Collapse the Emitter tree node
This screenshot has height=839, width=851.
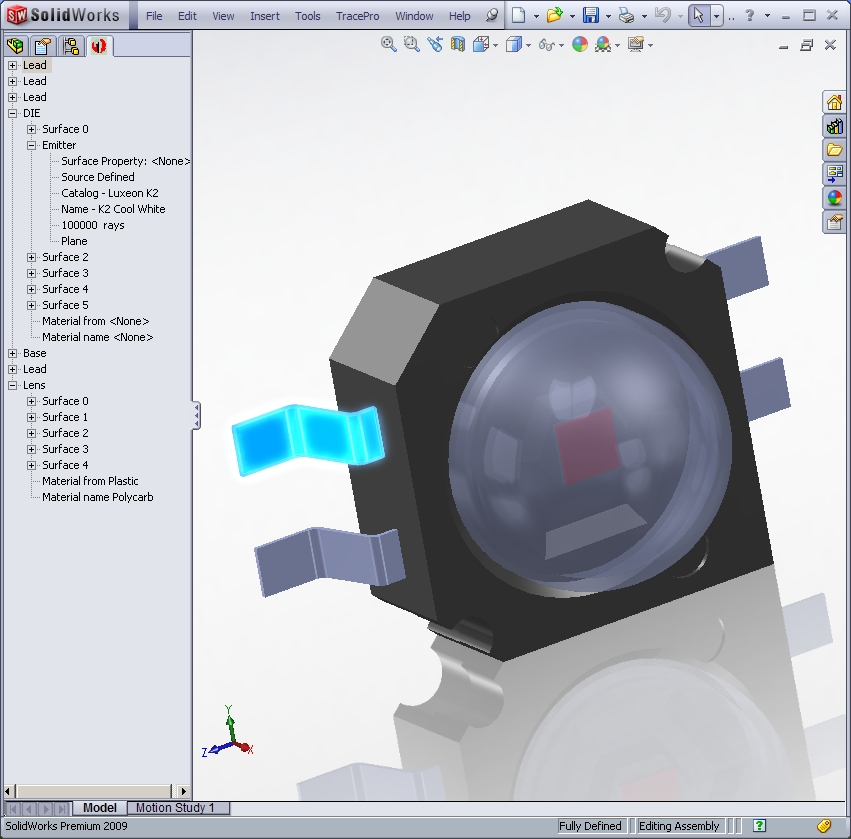click(32, 145)
